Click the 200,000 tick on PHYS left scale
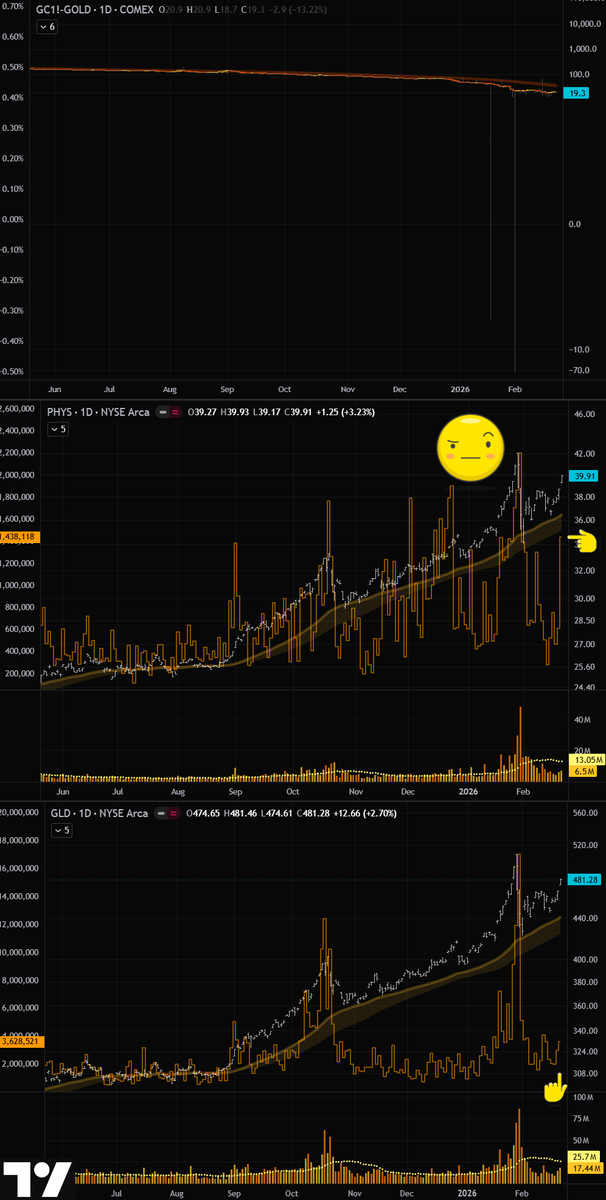 pyautogui.click(x=21, y=673)
